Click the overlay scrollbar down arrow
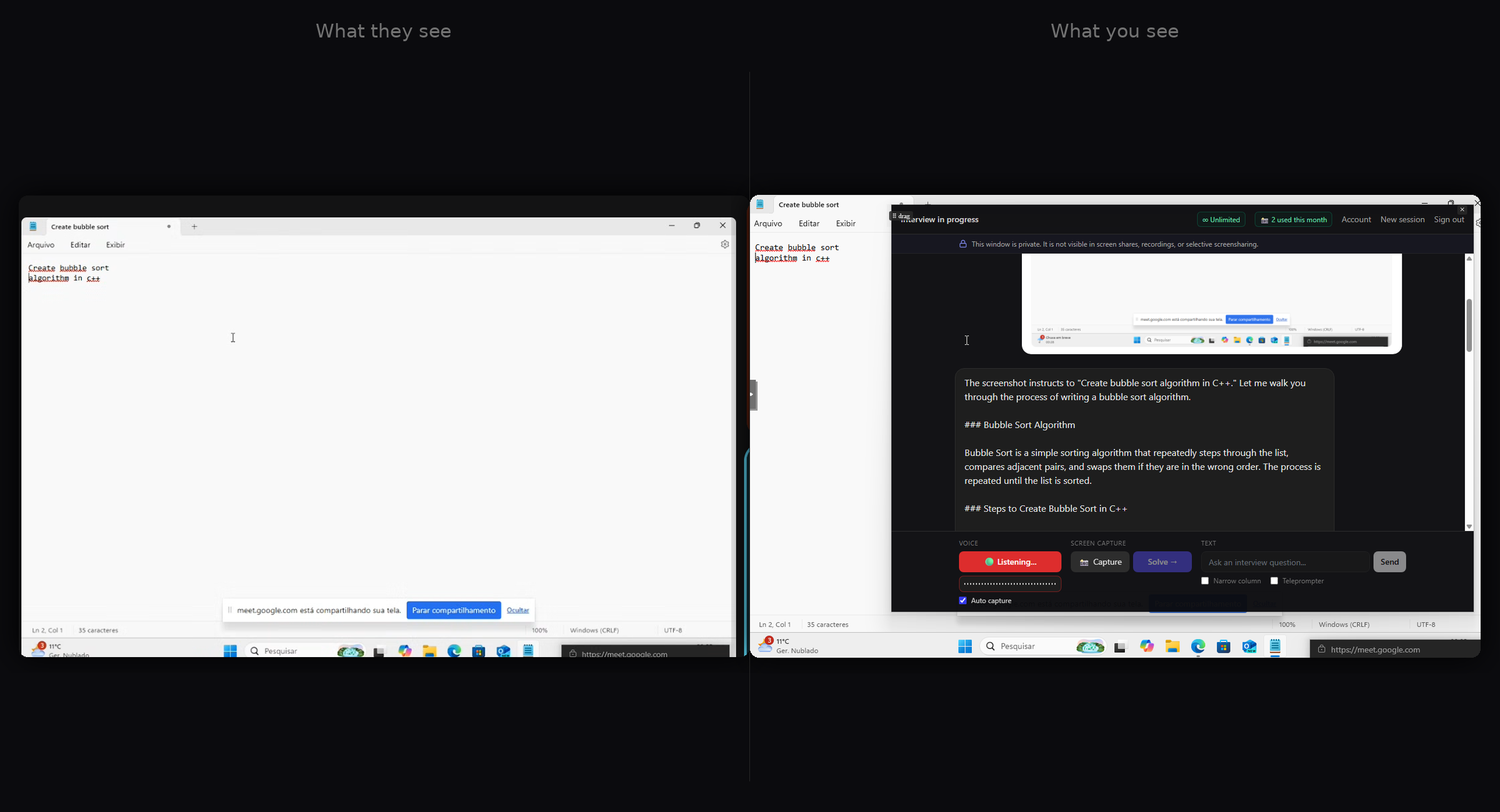The image size is (1500, 812). tap(1469, 527)
